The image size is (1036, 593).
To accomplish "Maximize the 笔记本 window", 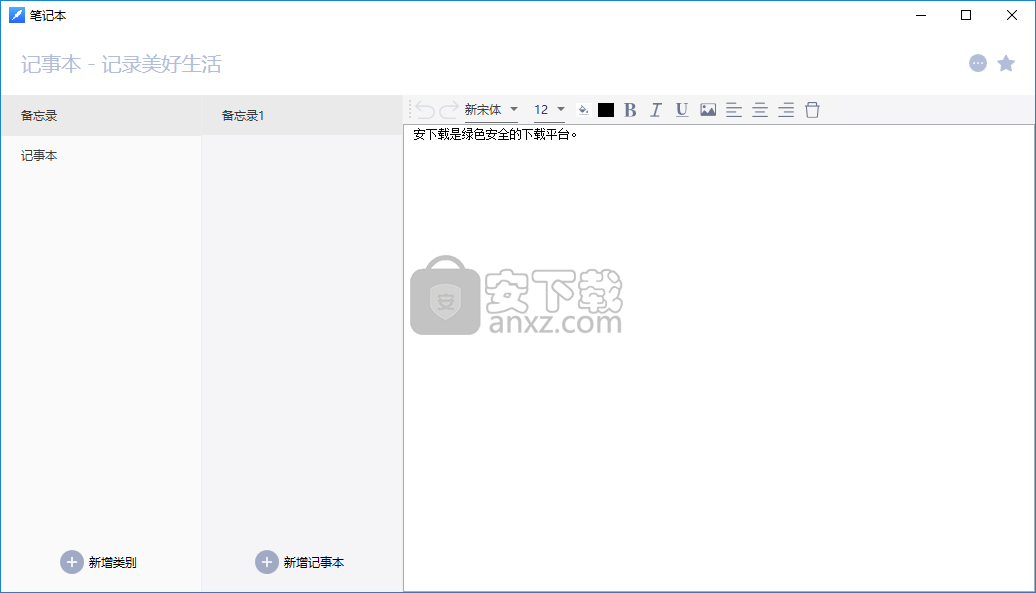I will 966,15.
